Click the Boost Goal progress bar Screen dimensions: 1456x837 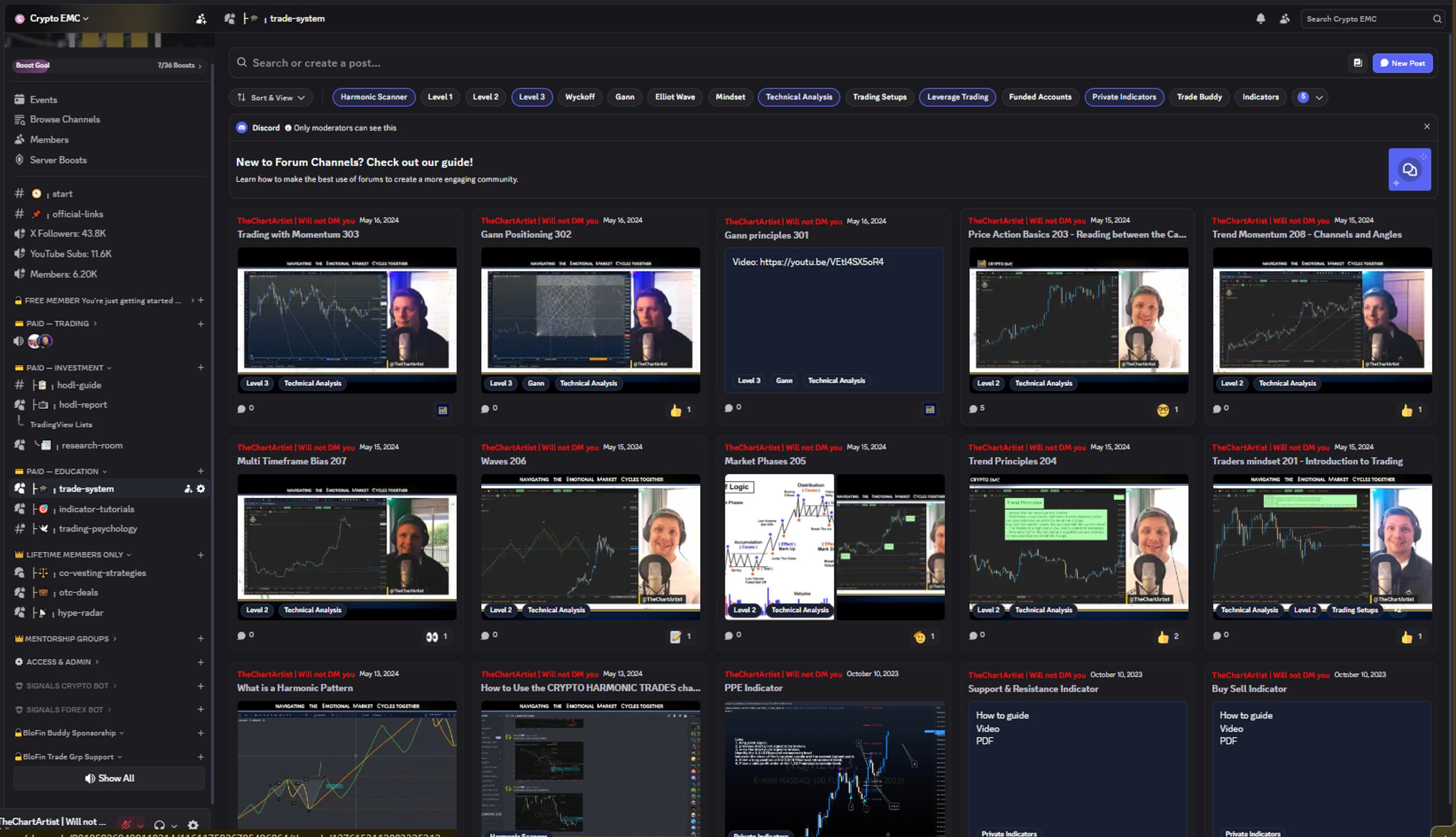109,66
